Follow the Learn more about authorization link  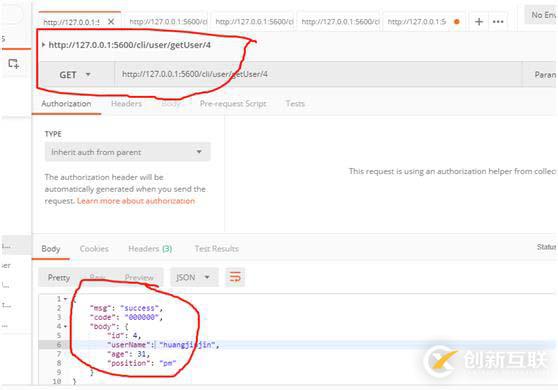coord(136,201)
